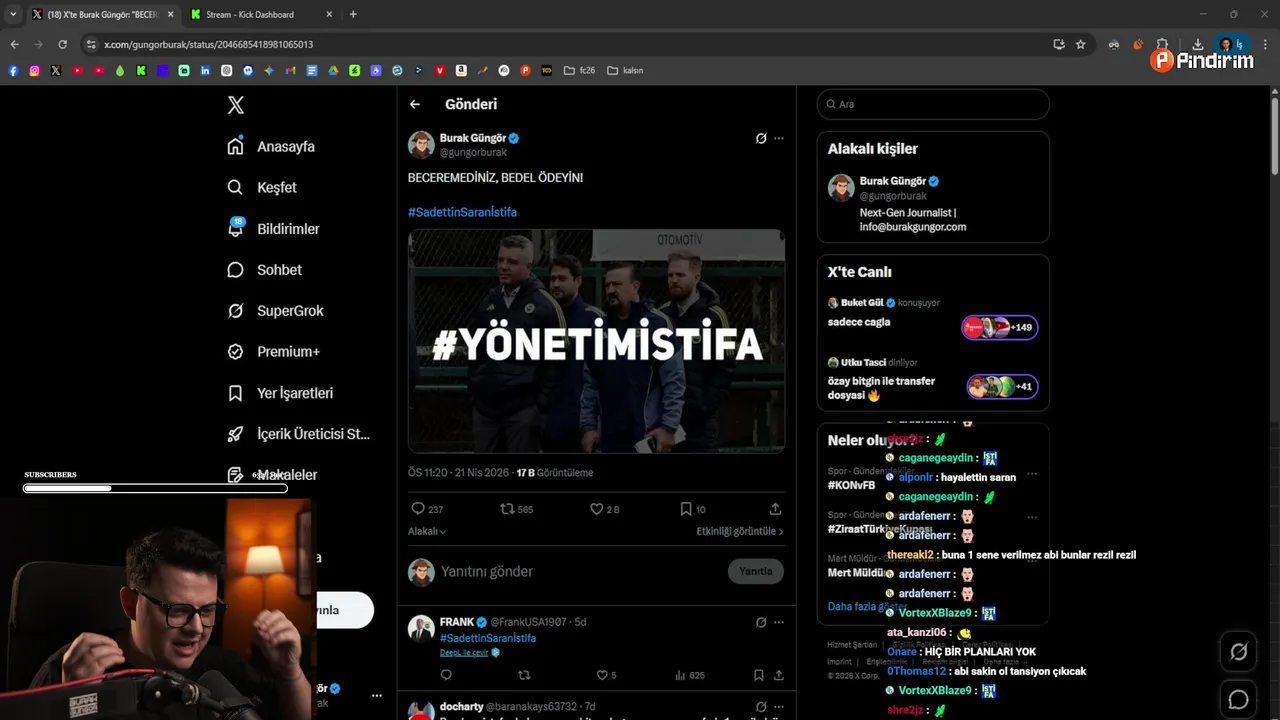Open Chrome three-dot menu

point(1266,44)
